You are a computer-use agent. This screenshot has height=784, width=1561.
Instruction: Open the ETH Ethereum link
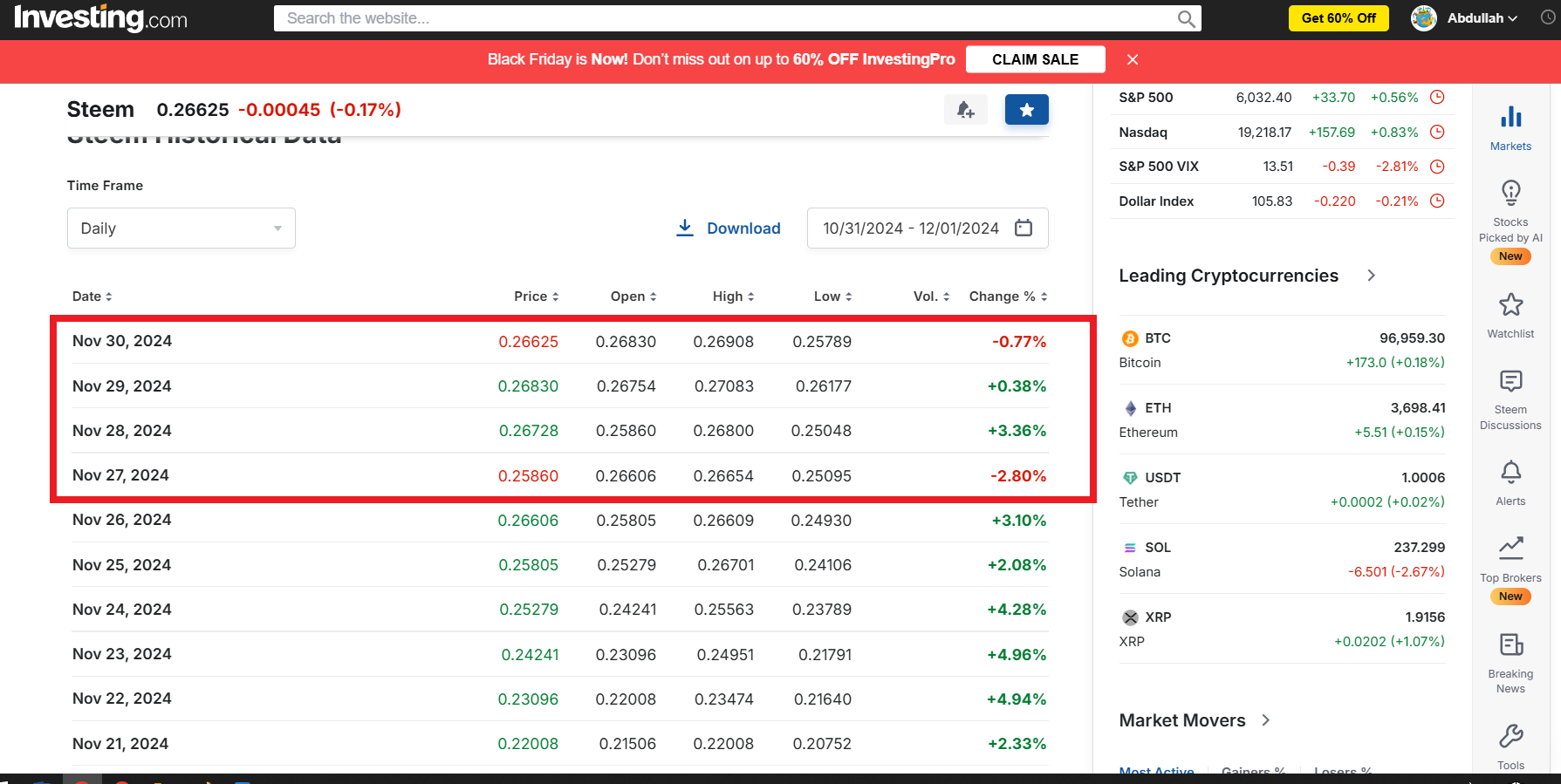click(x=1158, y=408)
